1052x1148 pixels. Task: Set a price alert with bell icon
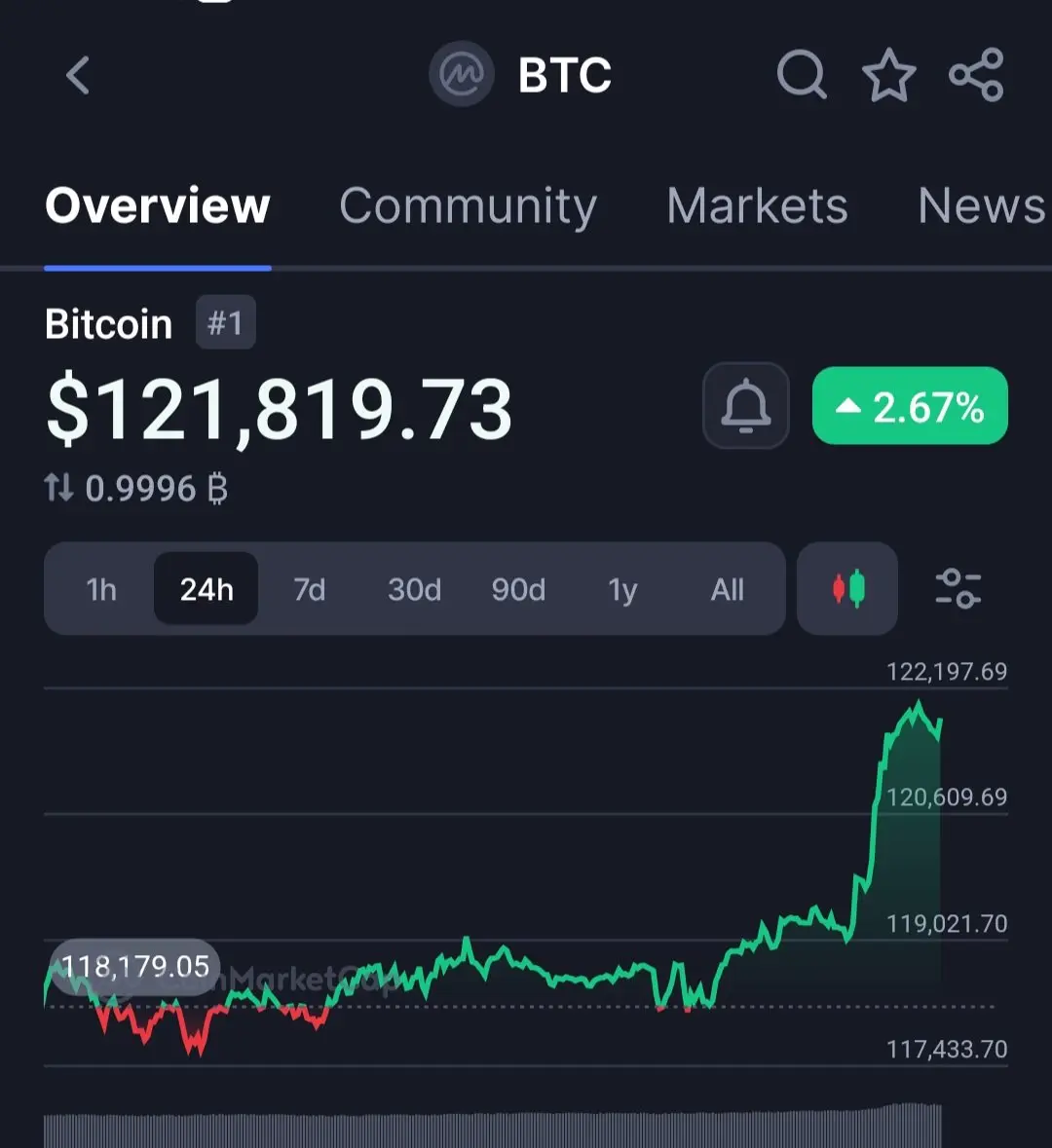pyautogui.click(x=746, y=406)
